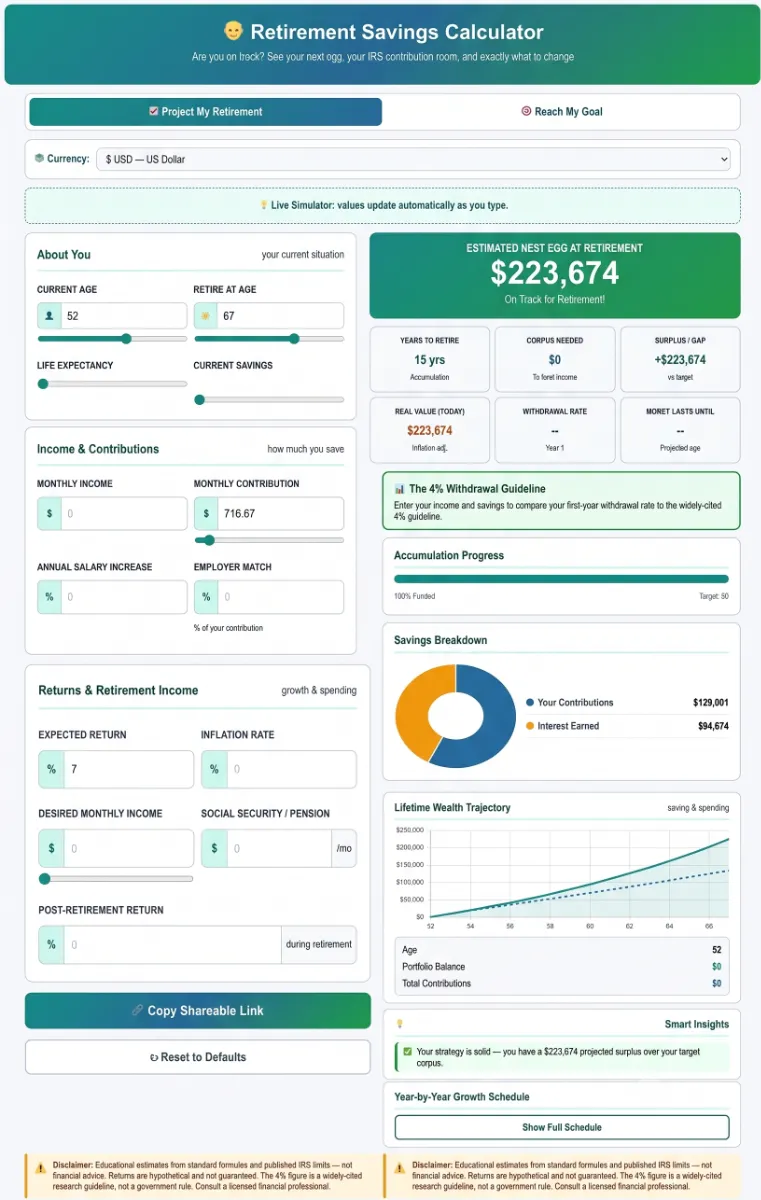Click the dollar icon in Desired Monthly Income field

(51, 848)
